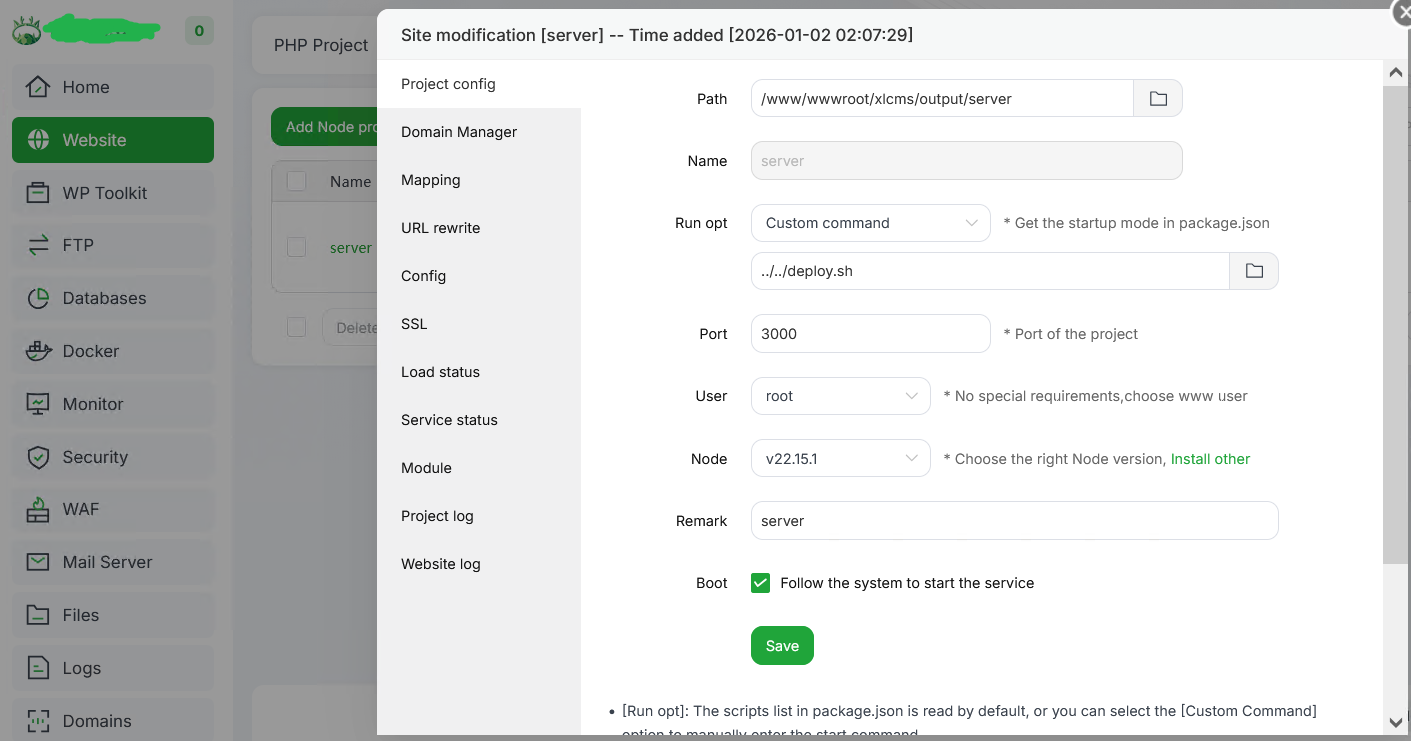Image resolution: width=1411 pixels, height=741 pixels.
Task: Click folder icon beside deploy.sh command field
Action: click(x=1254, y=271)
